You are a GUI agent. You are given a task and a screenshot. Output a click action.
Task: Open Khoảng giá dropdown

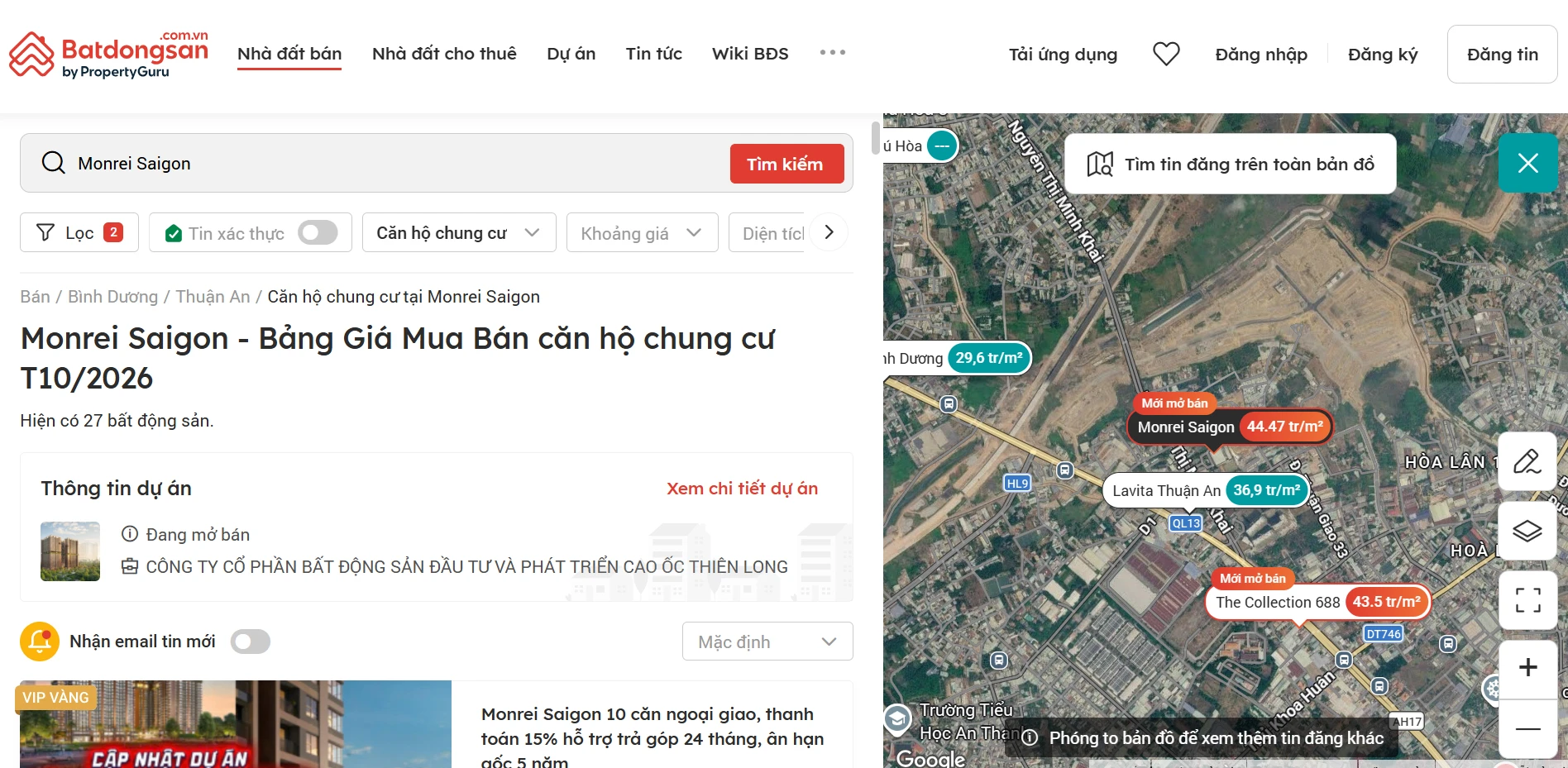[642, 232]
